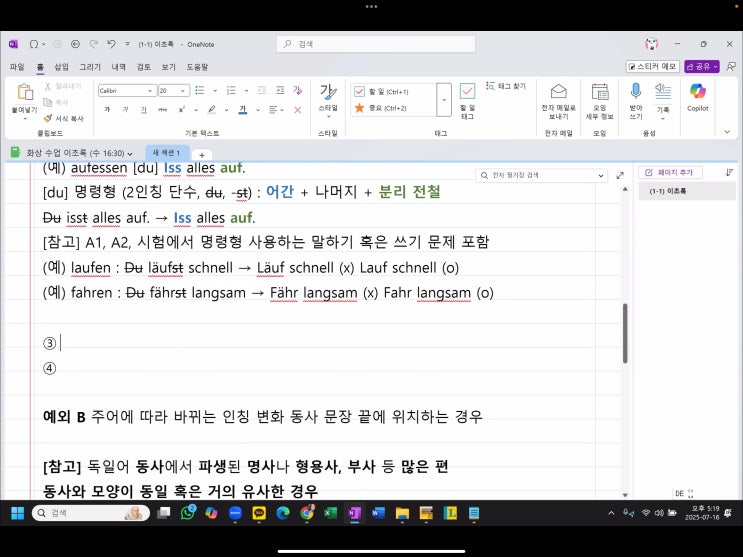Screen dimensions: 743x557
Task: Expand the font color dropdown arrow
Action: pyautogui.click(x=258, y=110)
